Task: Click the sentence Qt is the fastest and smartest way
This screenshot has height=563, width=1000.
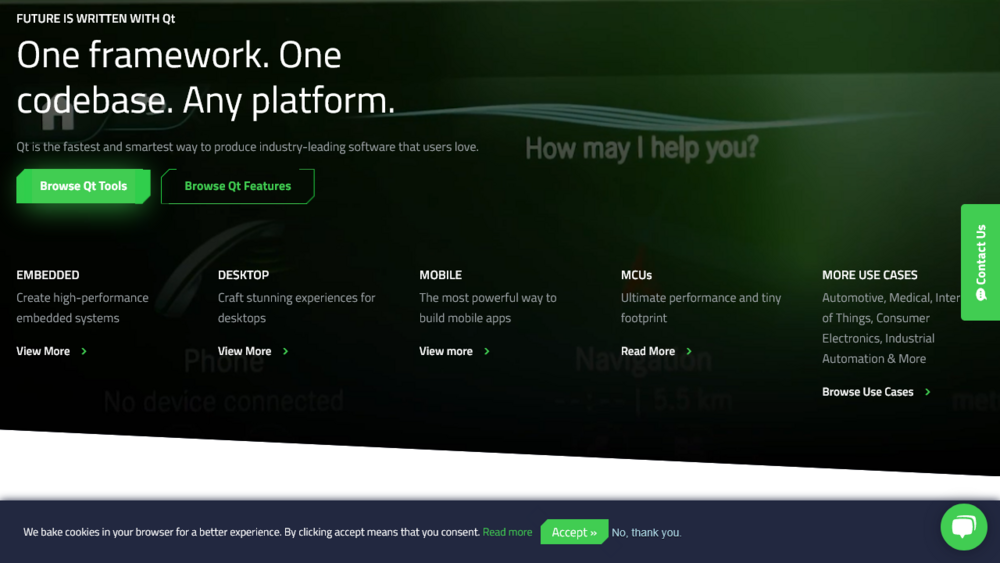Action: click(x=247, y=147)
